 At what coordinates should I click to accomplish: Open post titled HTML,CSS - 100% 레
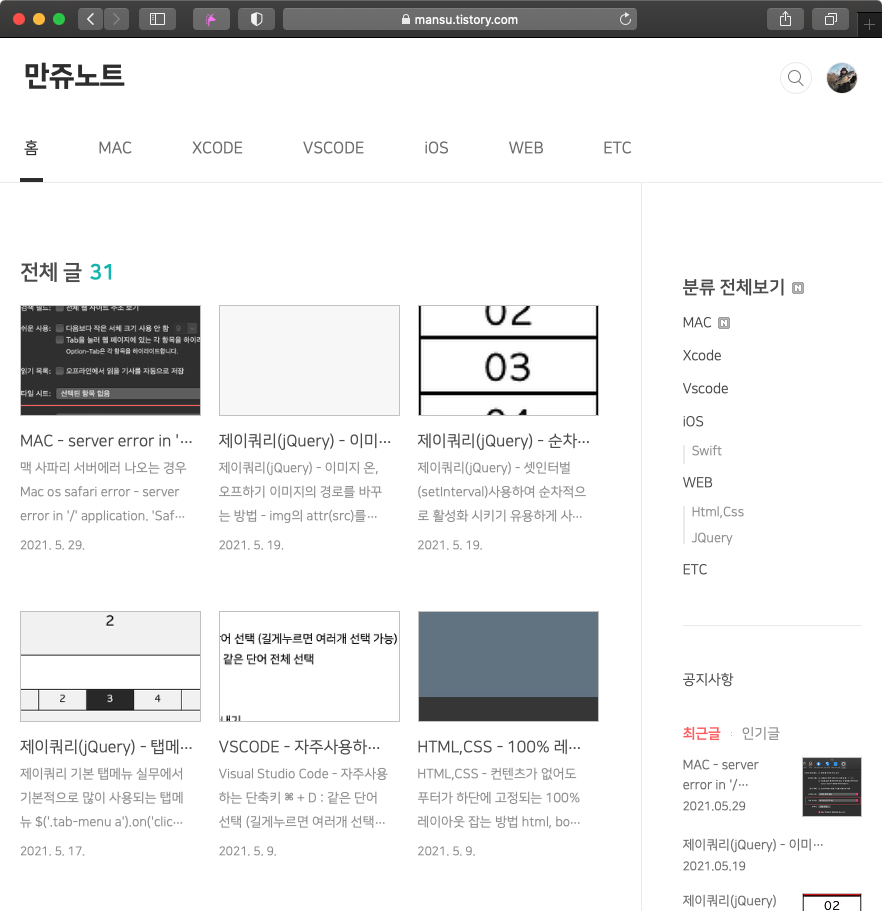[499, 747]
